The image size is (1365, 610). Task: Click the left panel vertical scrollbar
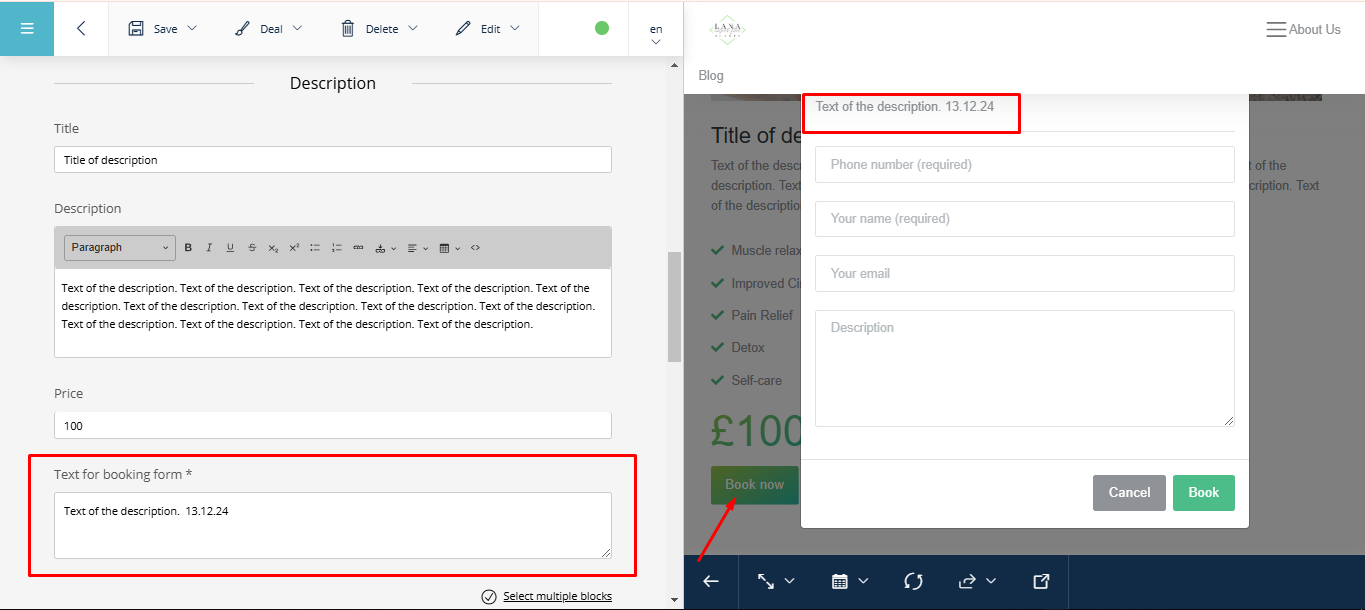coord(674,305)
